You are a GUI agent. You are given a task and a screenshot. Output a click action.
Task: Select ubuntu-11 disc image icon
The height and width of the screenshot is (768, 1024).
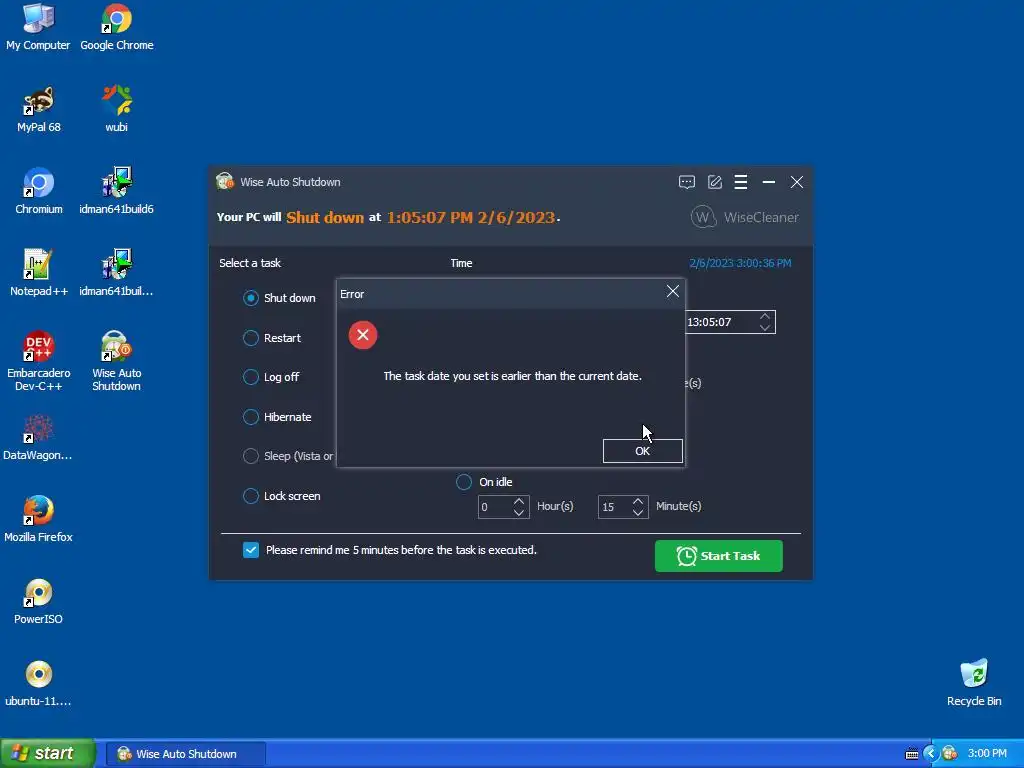coord(39,683)
